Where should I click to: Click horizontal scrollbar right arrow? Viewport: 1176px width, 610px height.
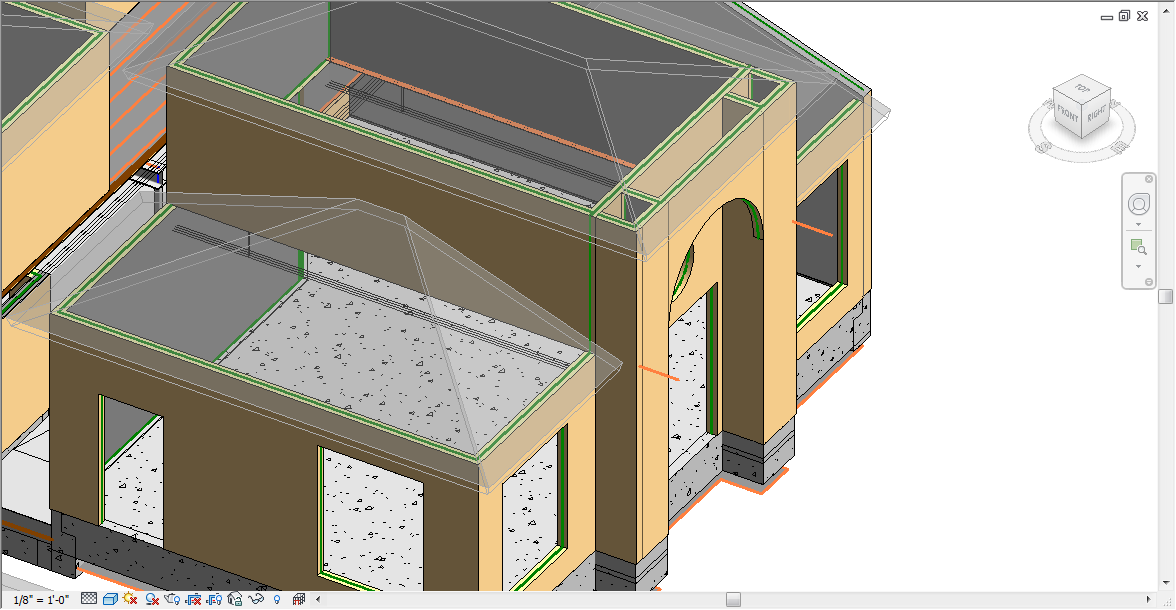(x=1149, y=599)
